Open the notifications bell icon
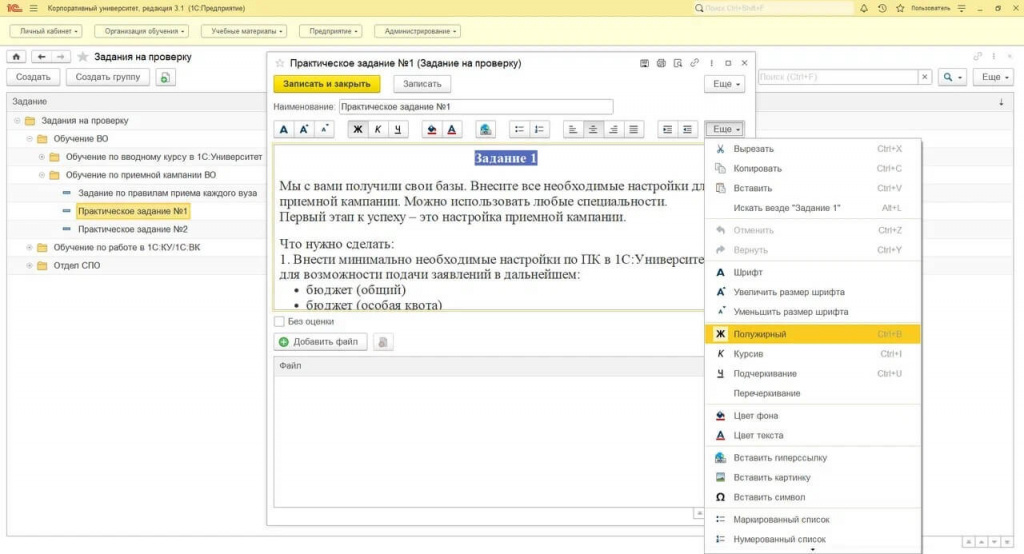Image resolution: width=1024 pixels, height=554 pixels. click(x=863, y=8)
